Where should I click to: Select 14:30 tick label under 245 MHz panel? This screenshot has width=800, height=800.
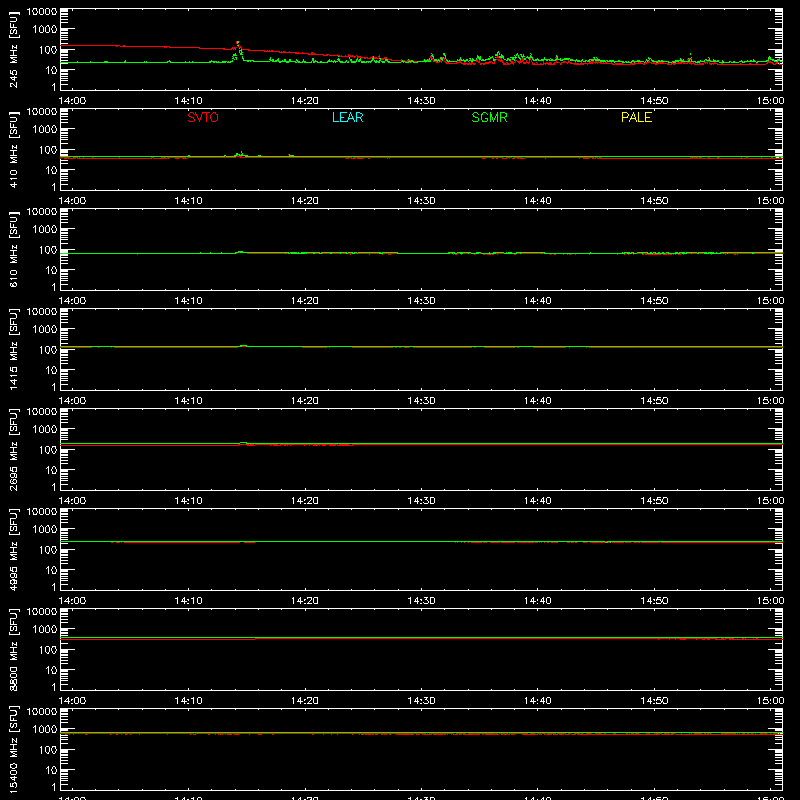[421, 101]
